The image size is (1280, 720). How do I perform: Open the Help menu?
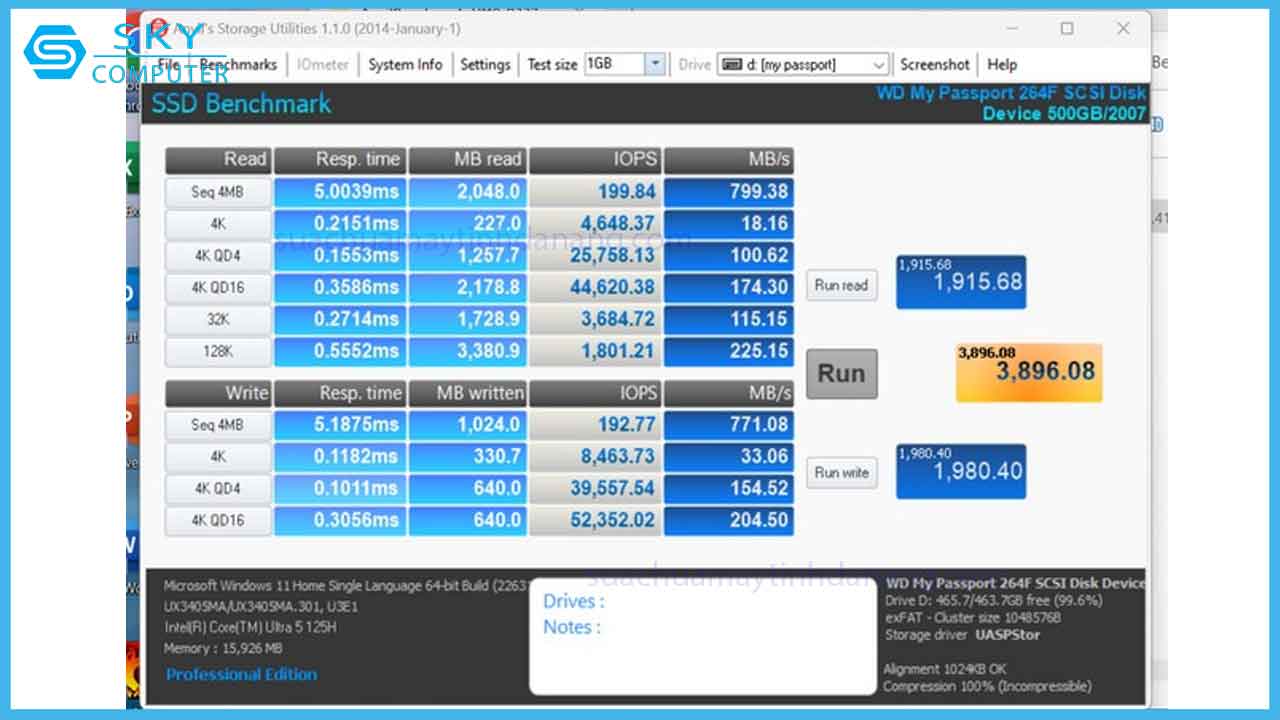1002,64
